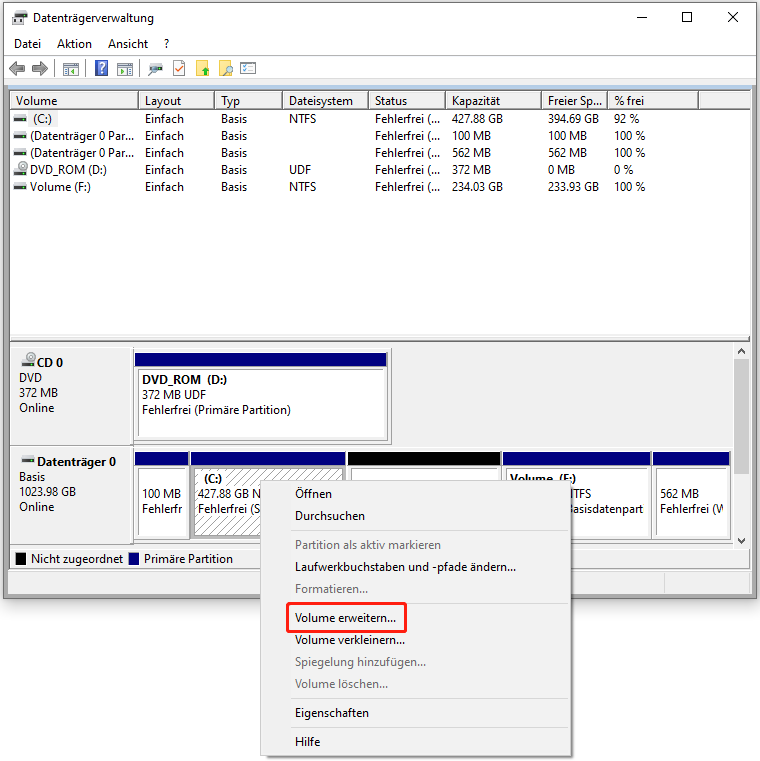Click the 234.03 GB capacity cell
The height and width of the screenshot is (761, 760).
click(x=477, y=186)
